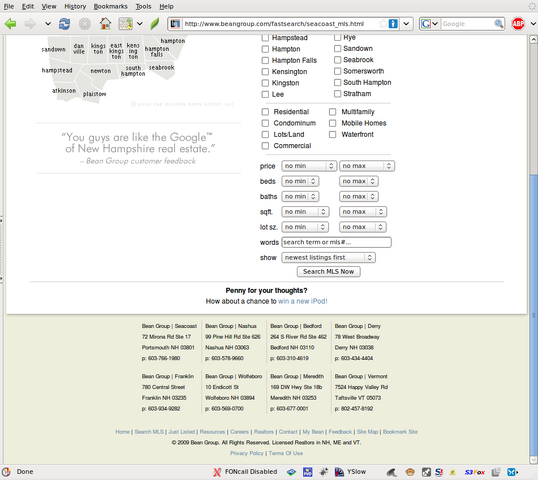The width and height of the screenshot is (538, 480).
Task: Enable the Waterfront checkbox
Action: click(332, 134)
